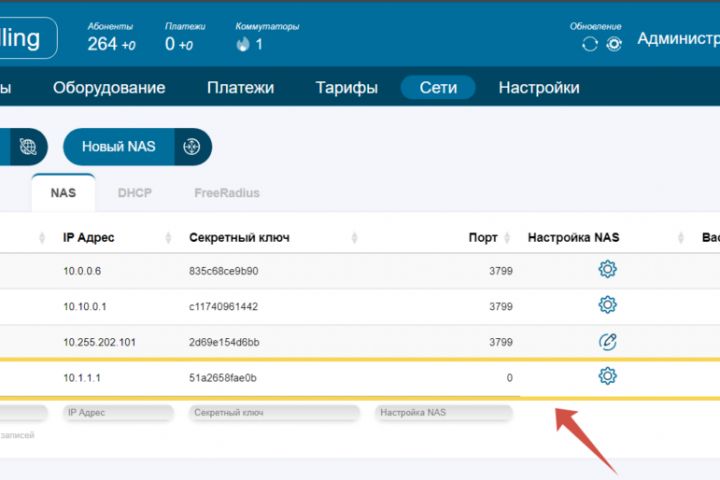Open NAS settings gear for 10.0.0.6
This screenshot has width=720, height=480.
(607, 269)
